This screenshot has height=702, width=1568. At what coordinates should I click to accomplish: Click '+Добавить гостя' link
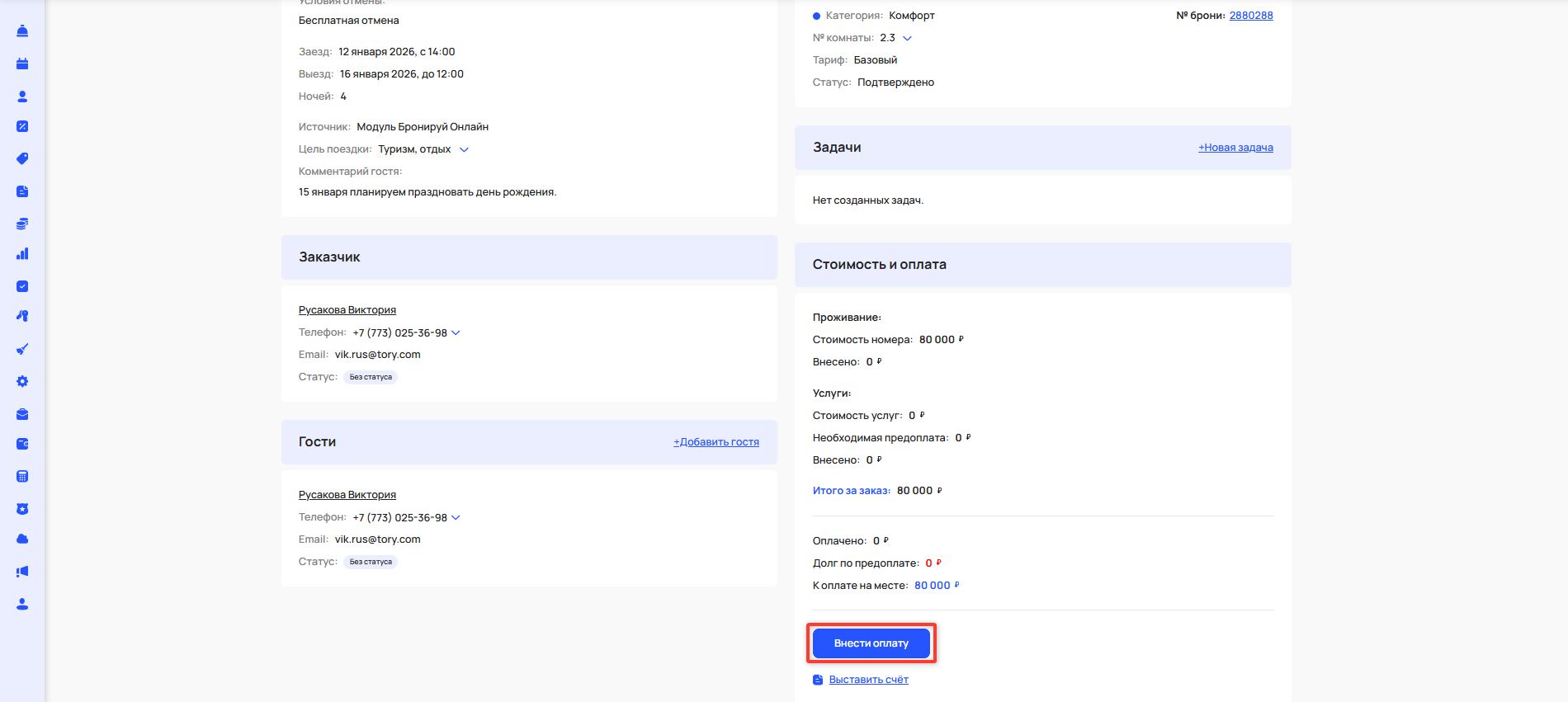point(716,442)
